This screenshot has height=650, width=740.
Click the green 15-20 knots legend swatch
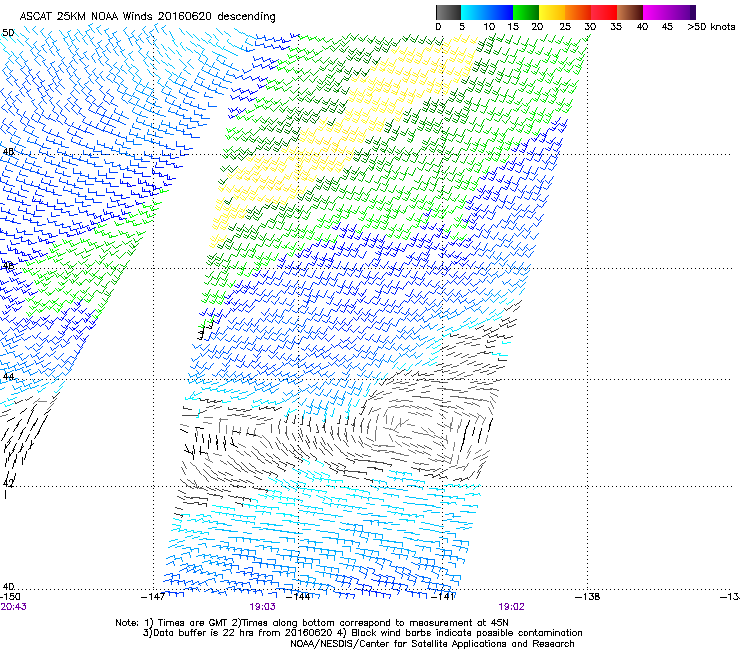[526, 12]
